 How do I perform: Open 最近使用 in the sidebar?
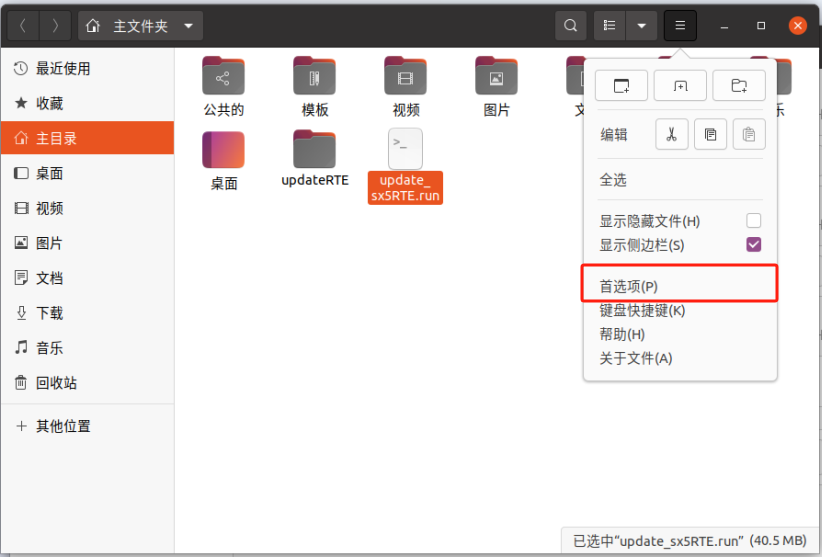[x=88, y=68]
